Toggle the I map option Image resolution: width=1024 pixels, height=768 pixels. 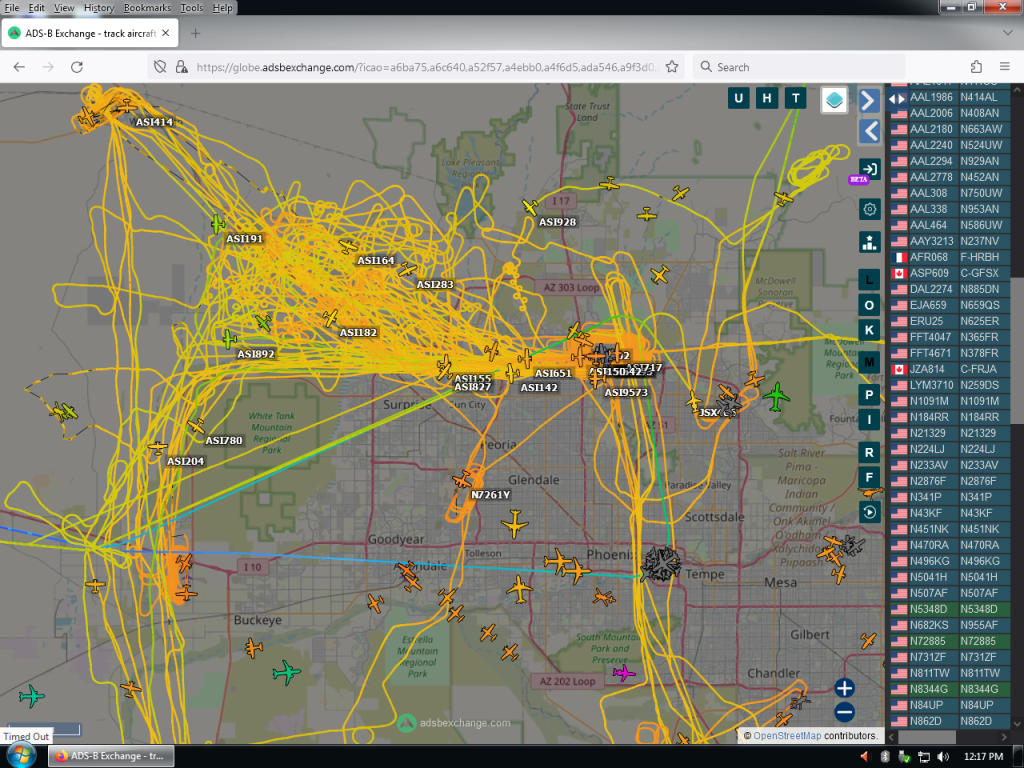pyautogui.click(x=869, y=419)
